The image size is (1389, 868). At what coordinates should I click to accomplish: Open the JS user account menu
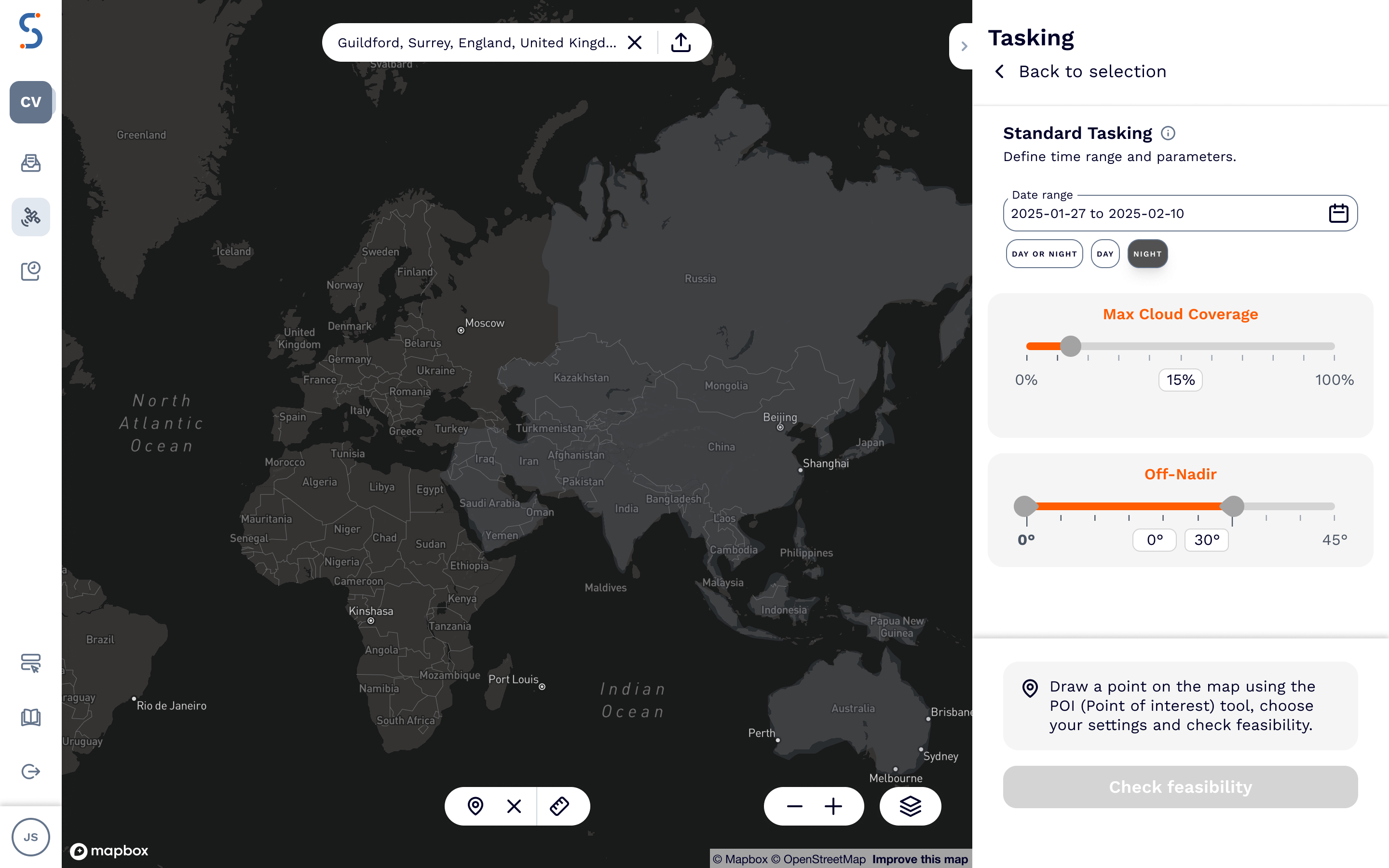[x=31, y=837]
